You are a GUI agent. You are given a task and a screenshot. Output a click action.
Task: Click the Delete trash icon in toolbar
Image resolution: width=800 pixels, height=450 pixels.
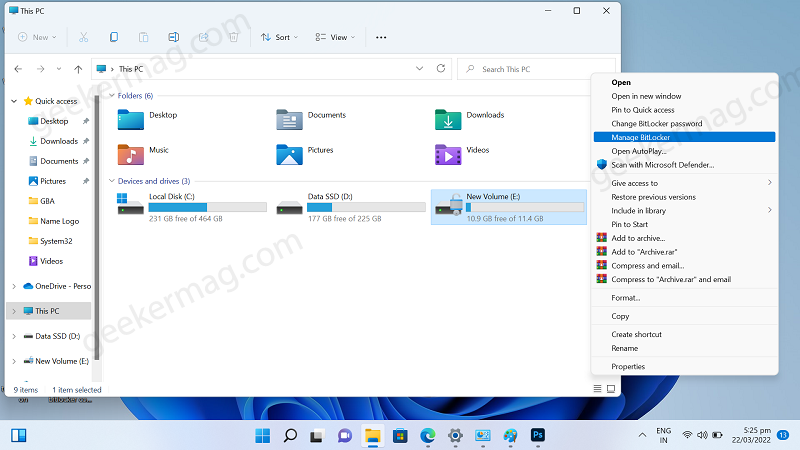pos(234,37)
